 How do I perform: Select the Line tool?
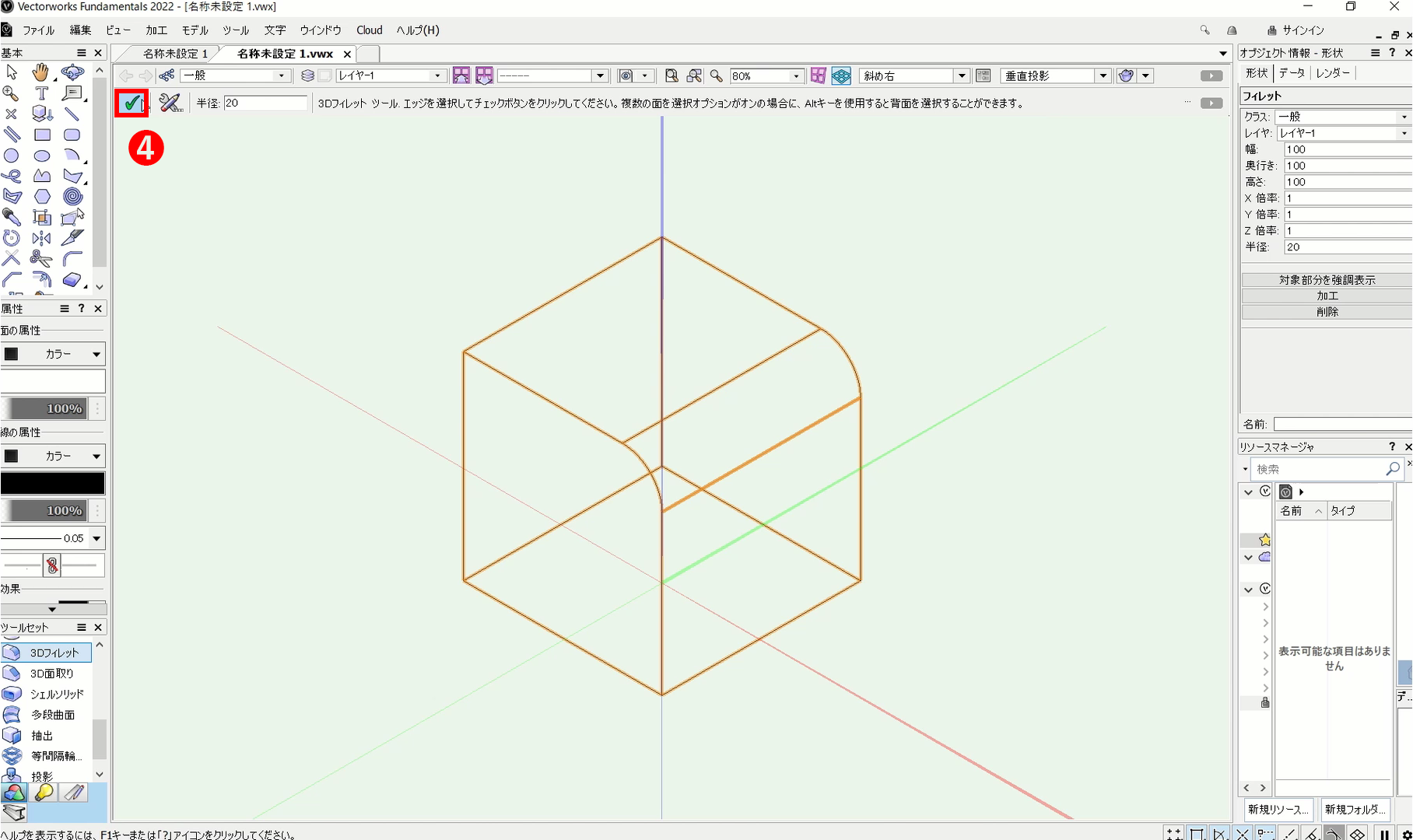point(72,114)
